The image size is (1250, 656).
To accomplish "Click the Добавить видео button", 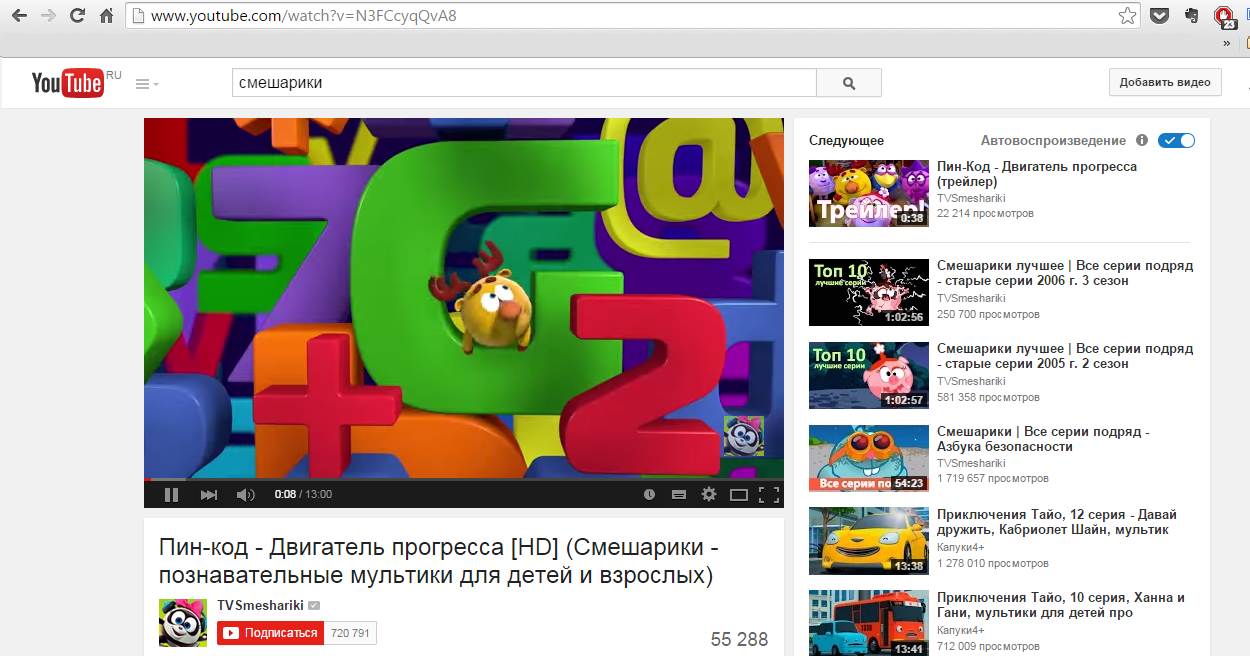I will pyautogui.click(x=1165, y=83).
